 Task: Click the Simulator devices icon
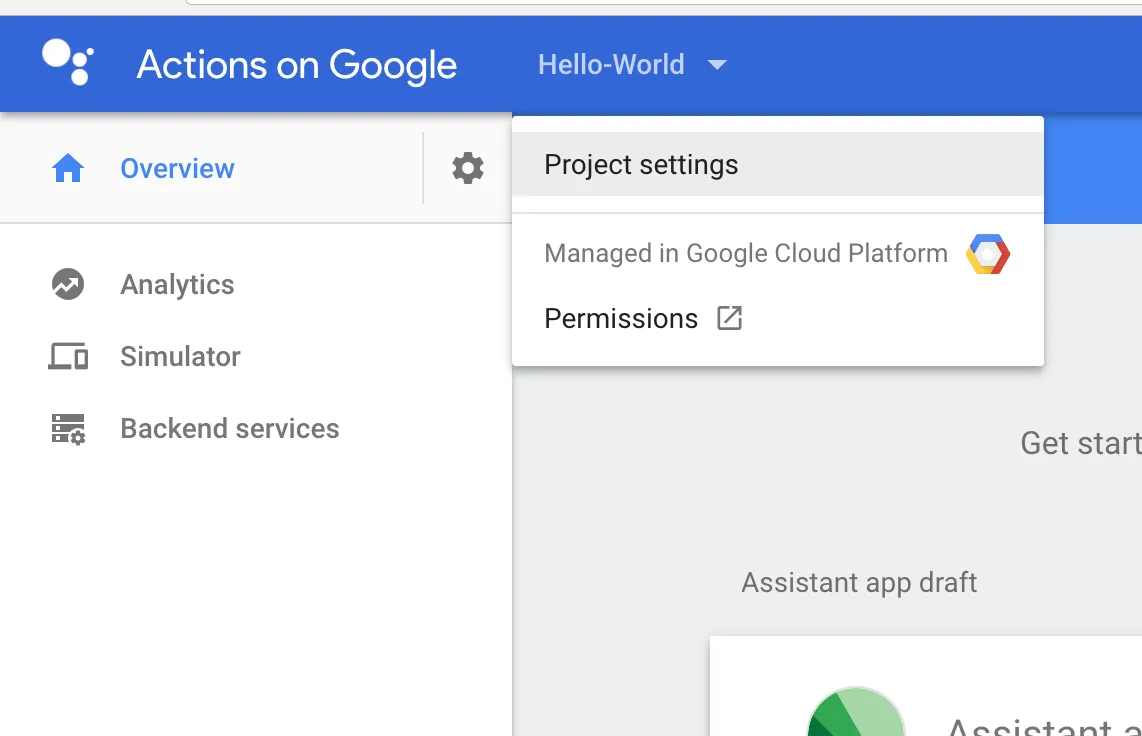point(68,357)
